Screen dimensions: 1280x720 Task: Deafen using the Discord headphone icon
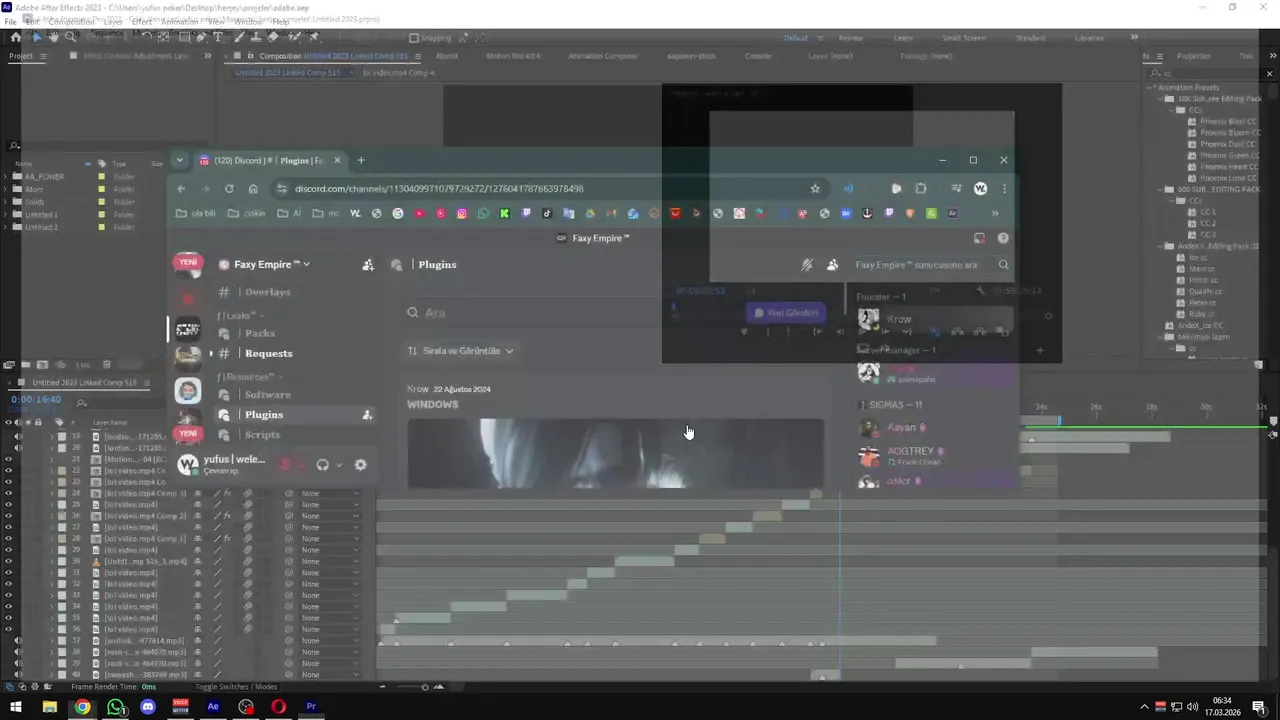coord(322,464)
